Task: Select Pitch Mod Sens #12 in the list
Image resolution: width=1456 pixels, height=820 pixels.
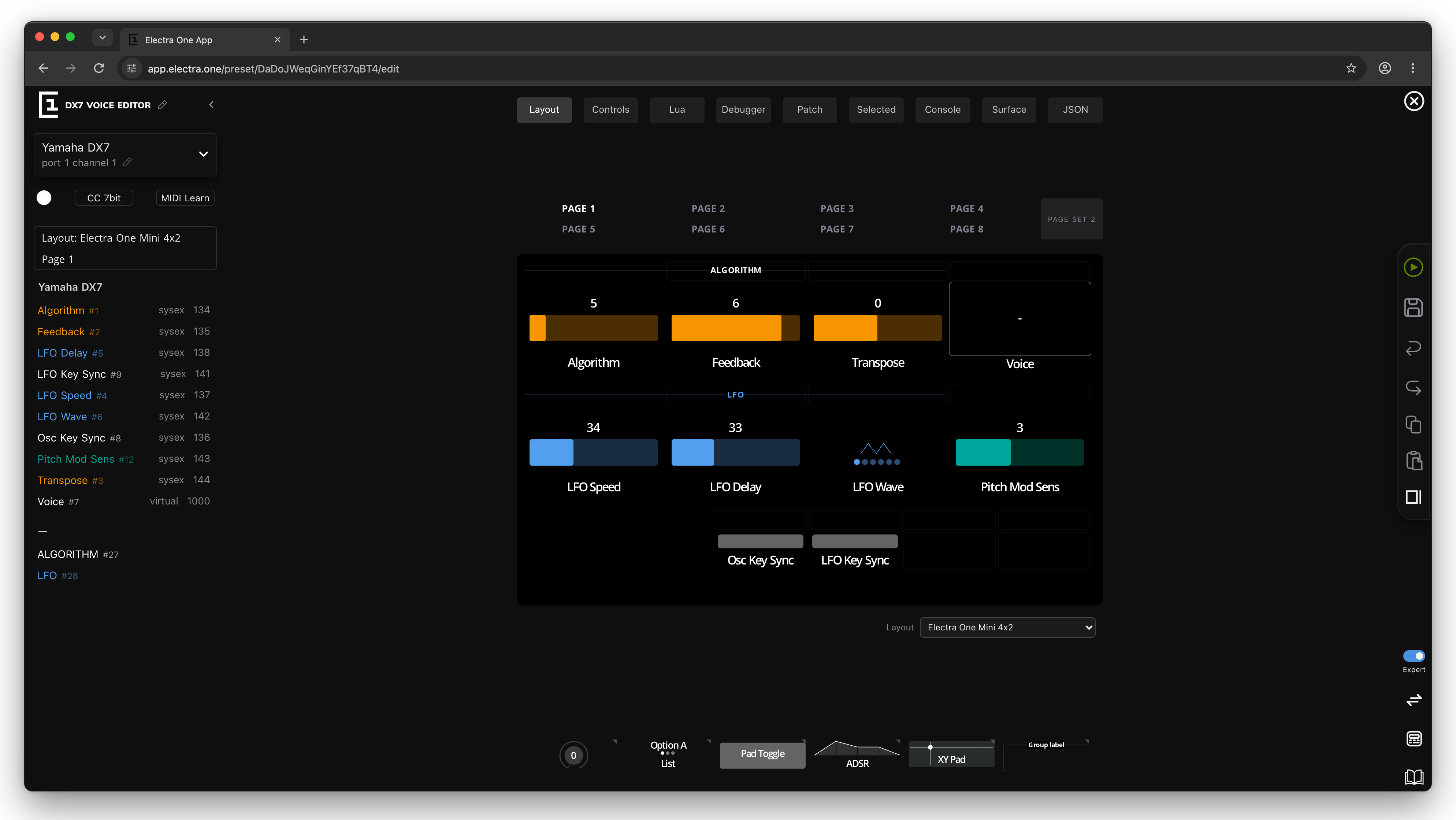Action: point(85,459)
